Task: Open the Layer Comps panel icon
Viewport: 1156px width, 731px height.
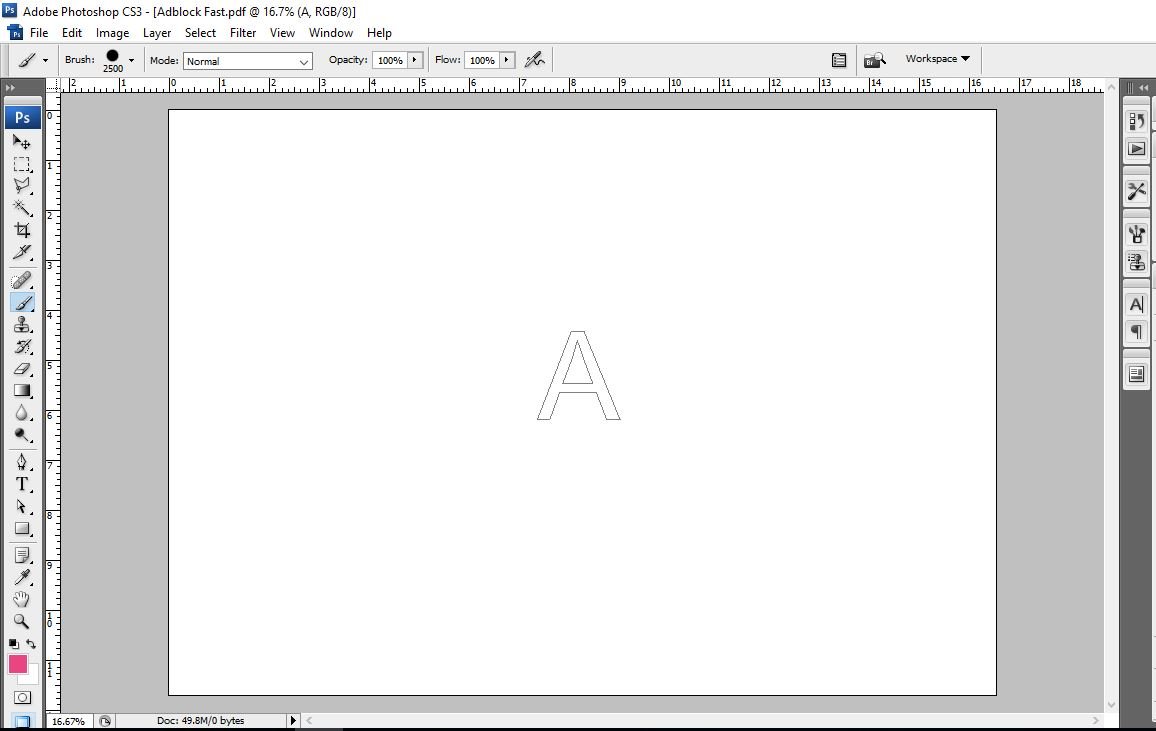Action: point(1136,374)
